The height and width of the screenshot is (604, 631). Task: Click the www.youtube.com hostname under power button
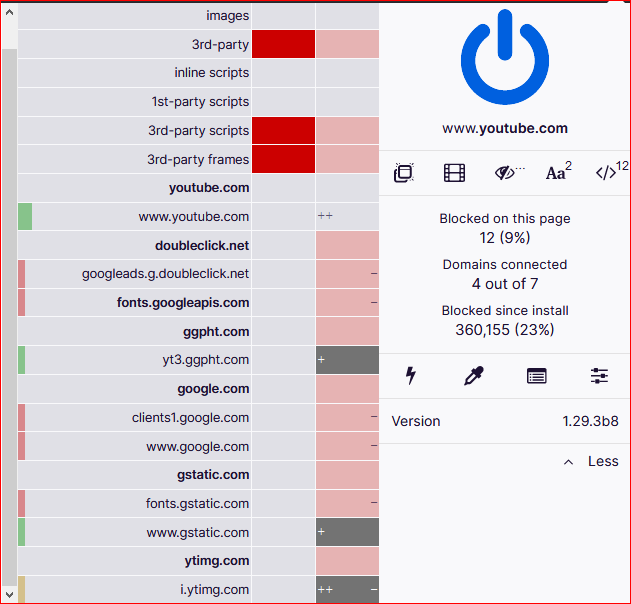point(505,128)
